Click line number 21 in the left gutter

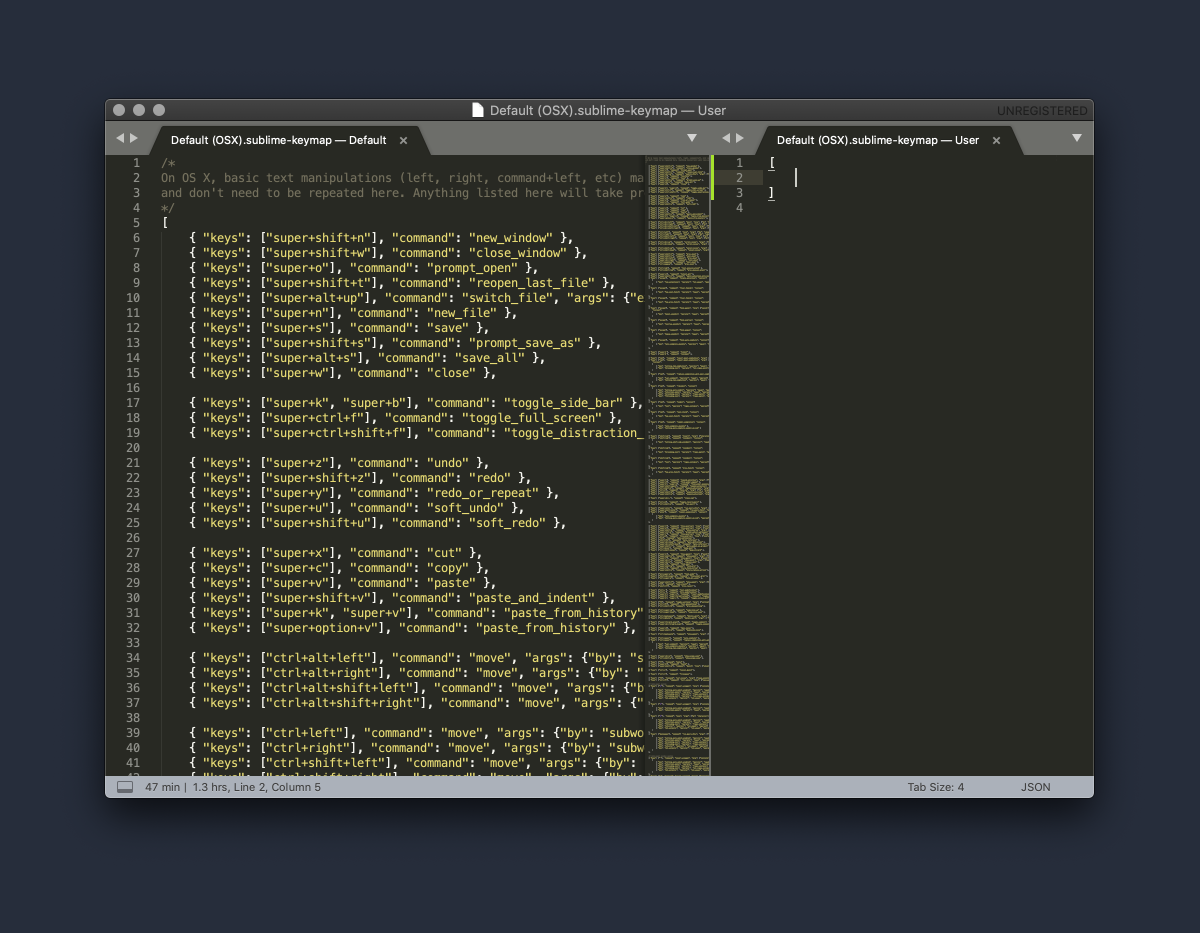coord(135,462)
